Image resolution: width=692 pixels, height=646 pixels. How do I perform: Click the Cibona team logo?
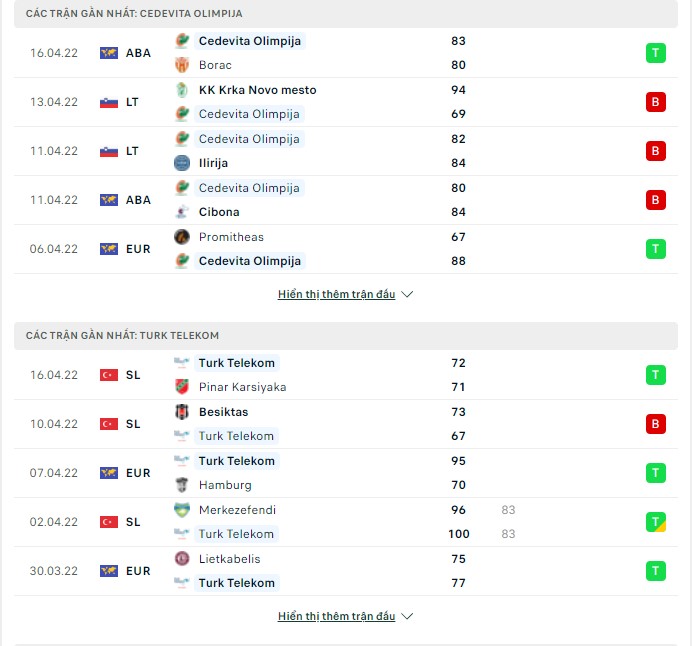pos(182,212)
